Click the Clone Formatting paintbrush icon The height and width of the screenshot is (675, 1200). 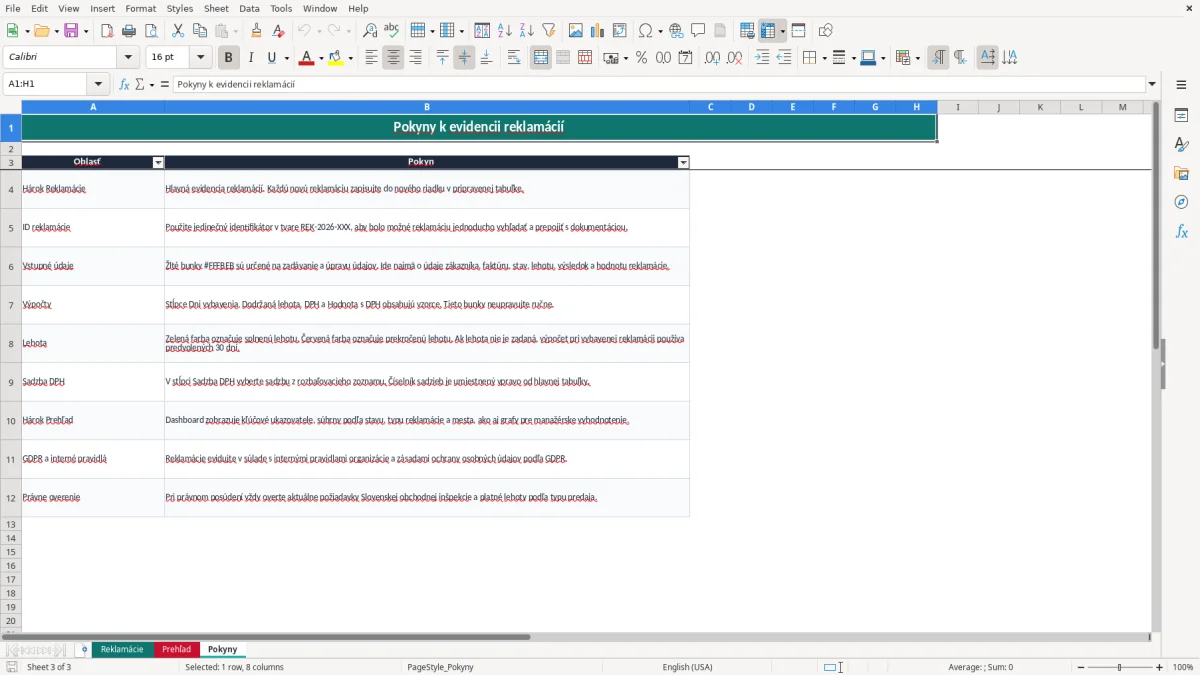click(256, 31)
